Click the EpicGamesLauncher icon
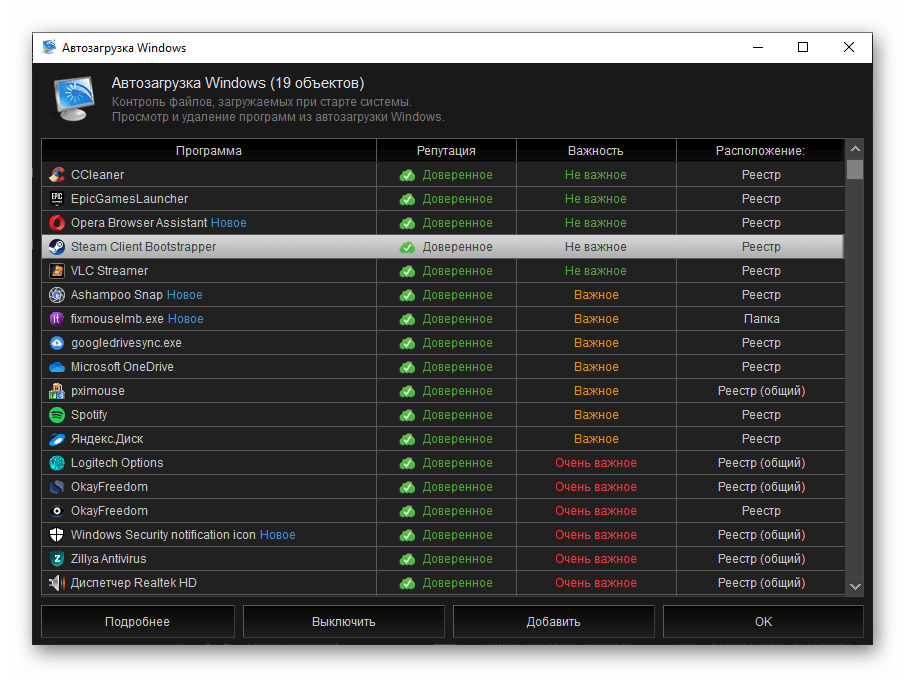Screen dimensions: 905x677 pyautogui.click(x=57, y=199)
